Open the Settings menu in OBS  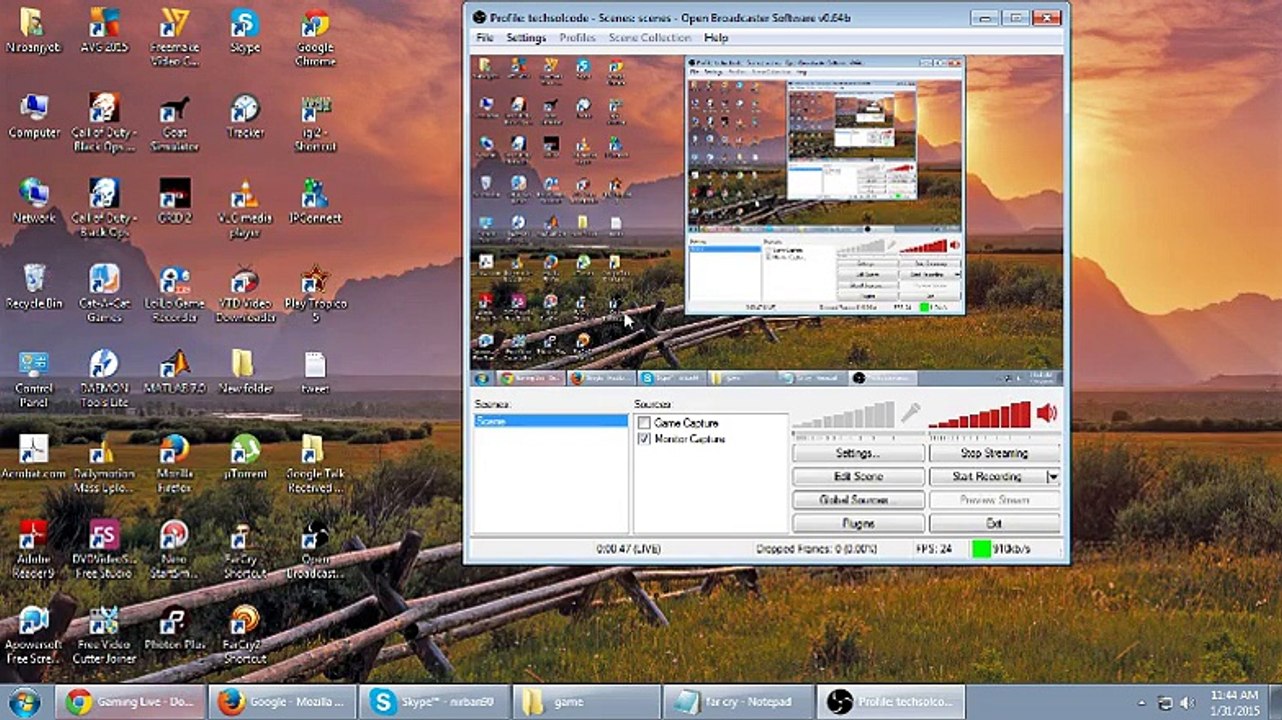[526, 38]
